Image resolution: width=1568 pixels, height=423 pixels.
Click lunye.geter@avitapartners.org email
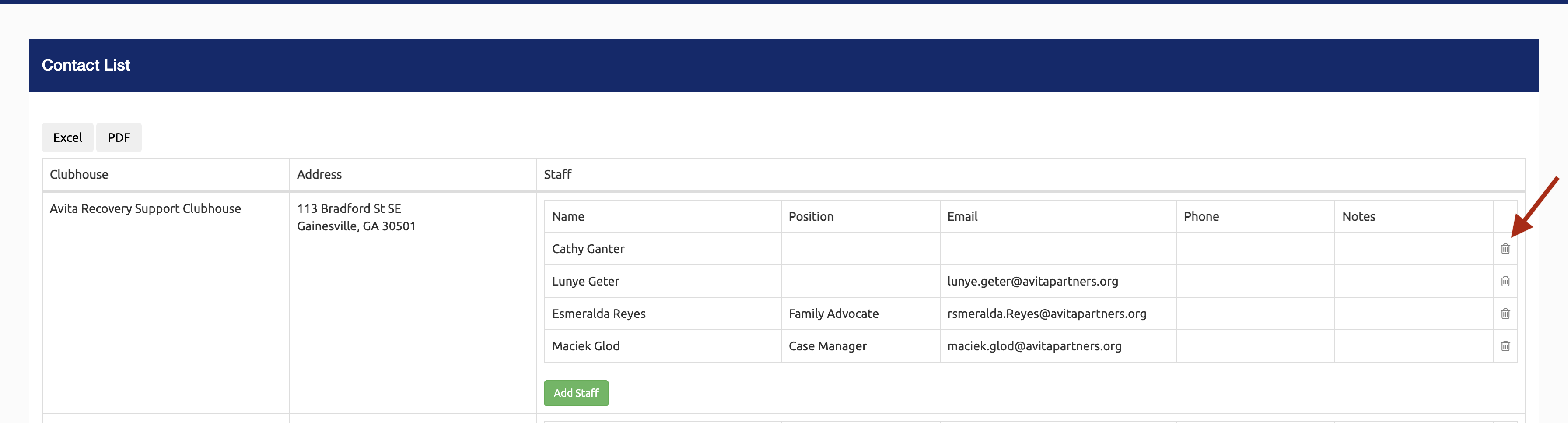[1032, 281]
